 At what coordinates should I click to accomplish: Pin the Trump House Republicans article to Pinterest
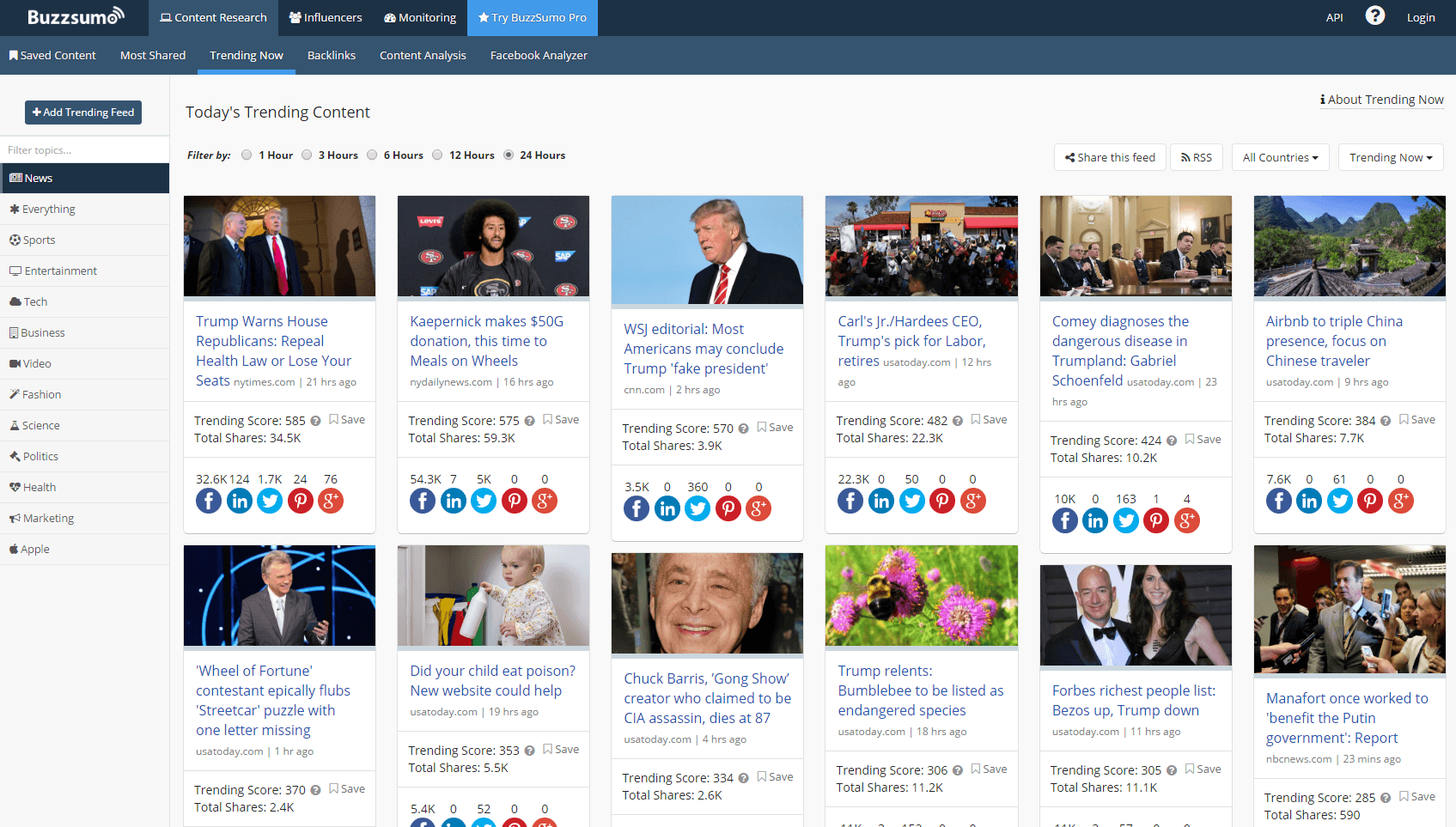pyautogui.click(x=300, y=500)
